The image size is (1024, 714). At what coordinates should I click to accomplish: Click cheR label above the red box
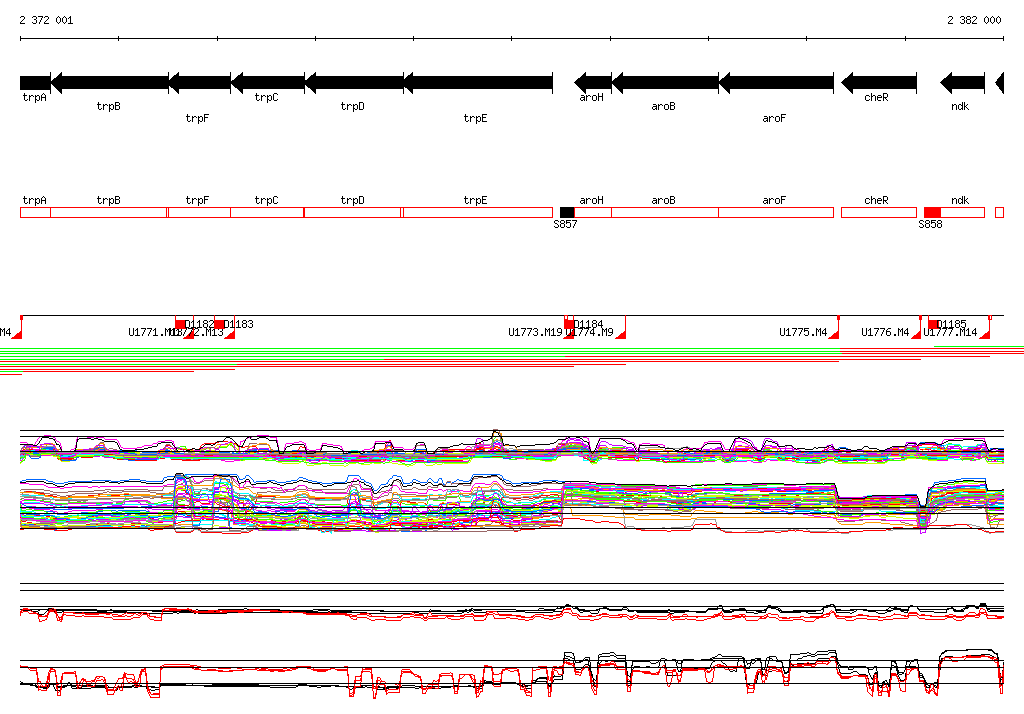[876, 201]
